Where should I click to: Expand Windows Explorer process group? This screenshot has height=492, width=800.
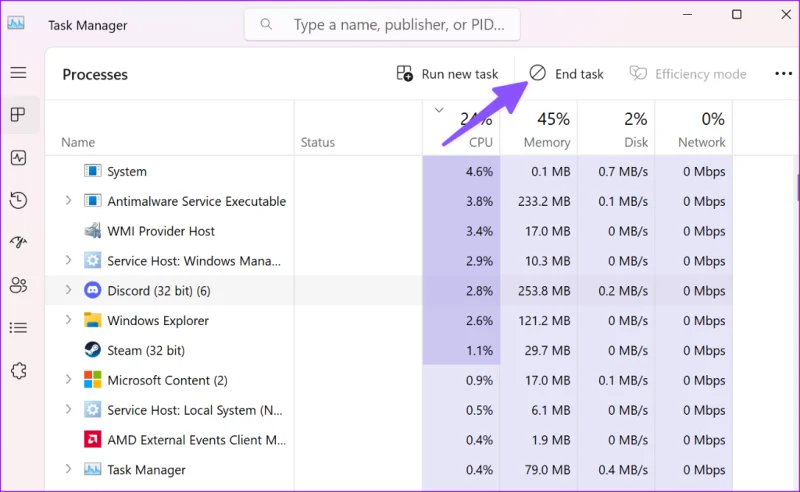coord(68,320)
